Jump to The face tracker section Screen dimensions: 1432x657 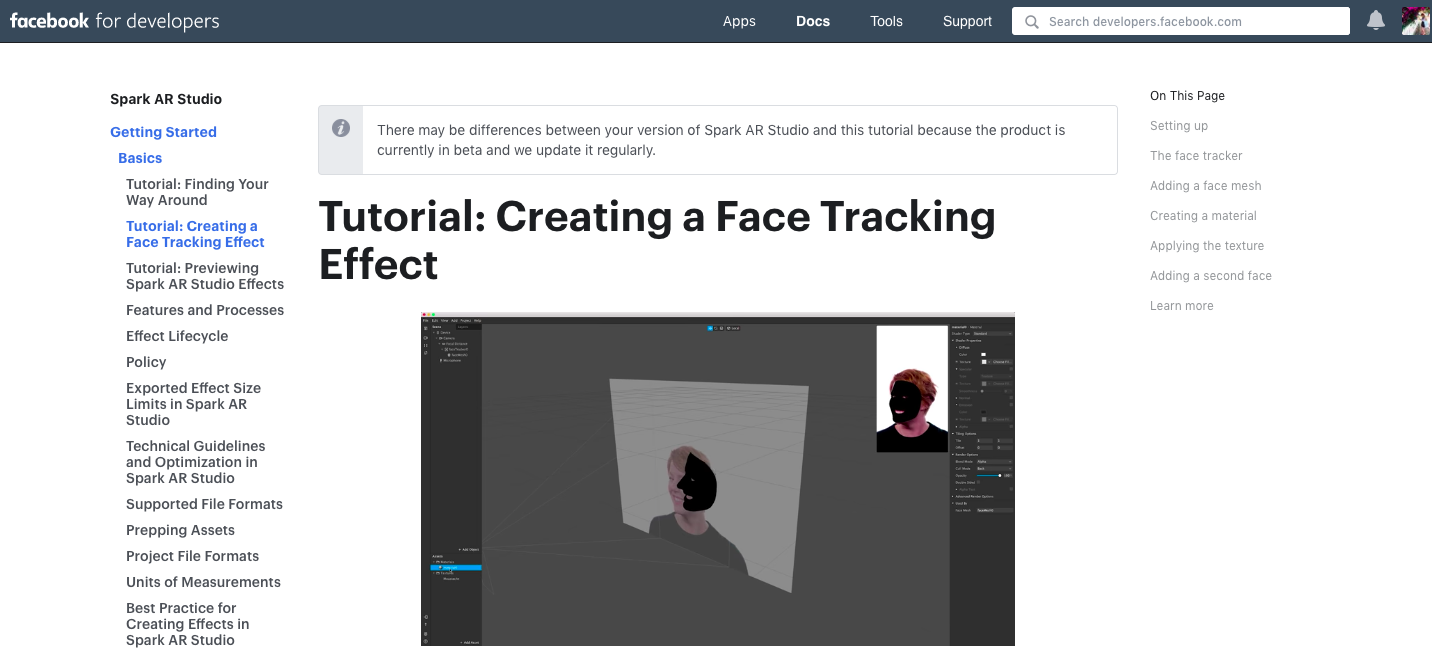point(1196,156)
